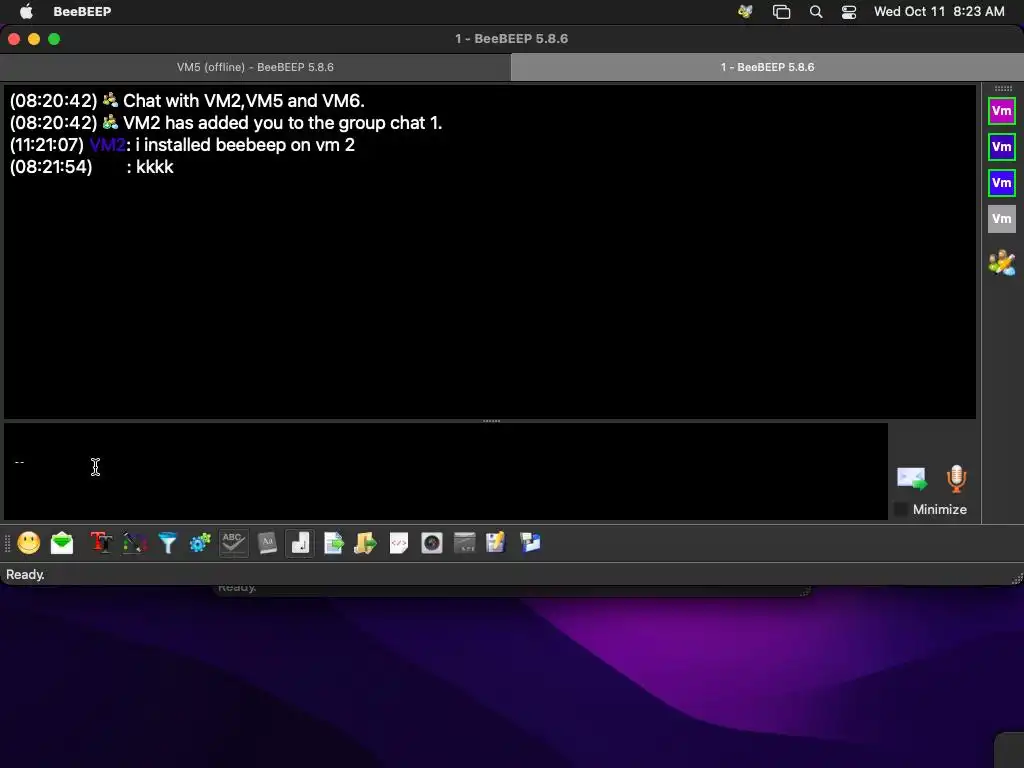Switch to VM5 (offline) chat tab
The width and height of the screenshot is (1024, 768).
coord(255,67)
